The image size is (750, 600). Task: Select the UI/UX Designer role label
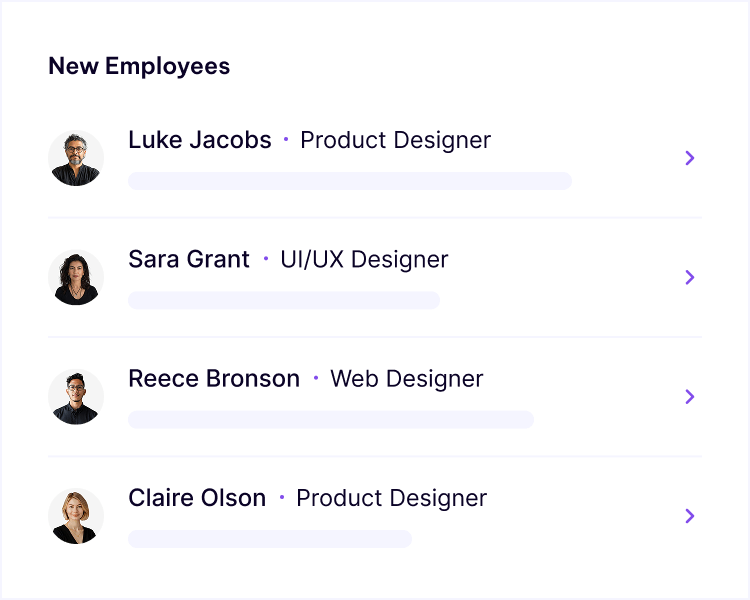[364, 260]
